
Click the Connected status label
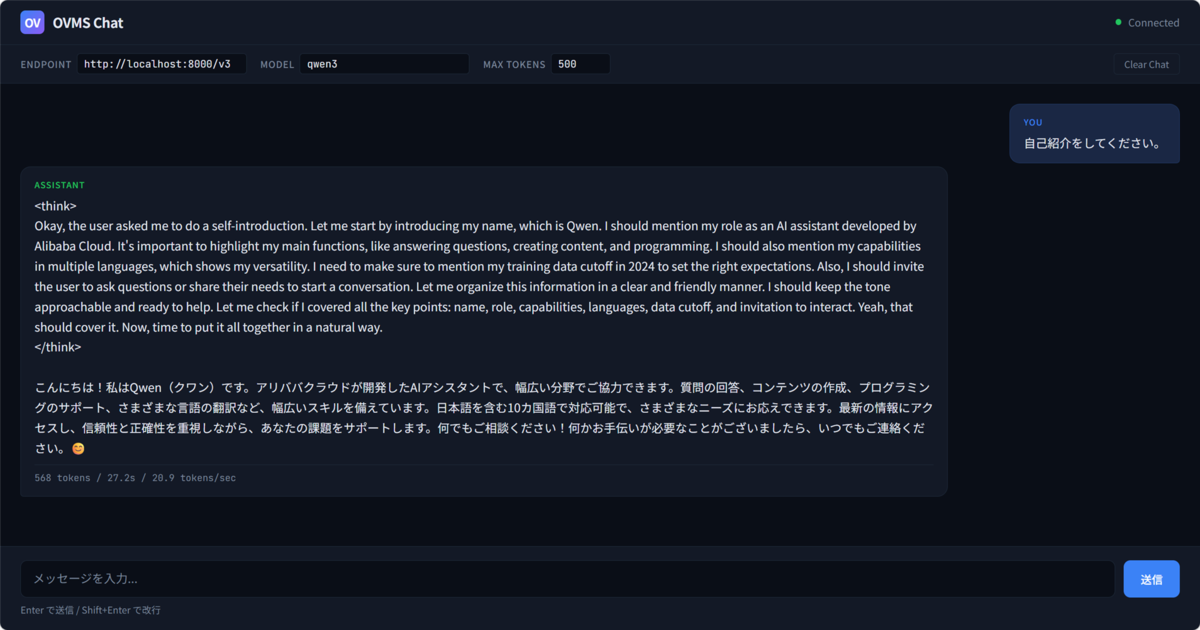point(1153,22)
